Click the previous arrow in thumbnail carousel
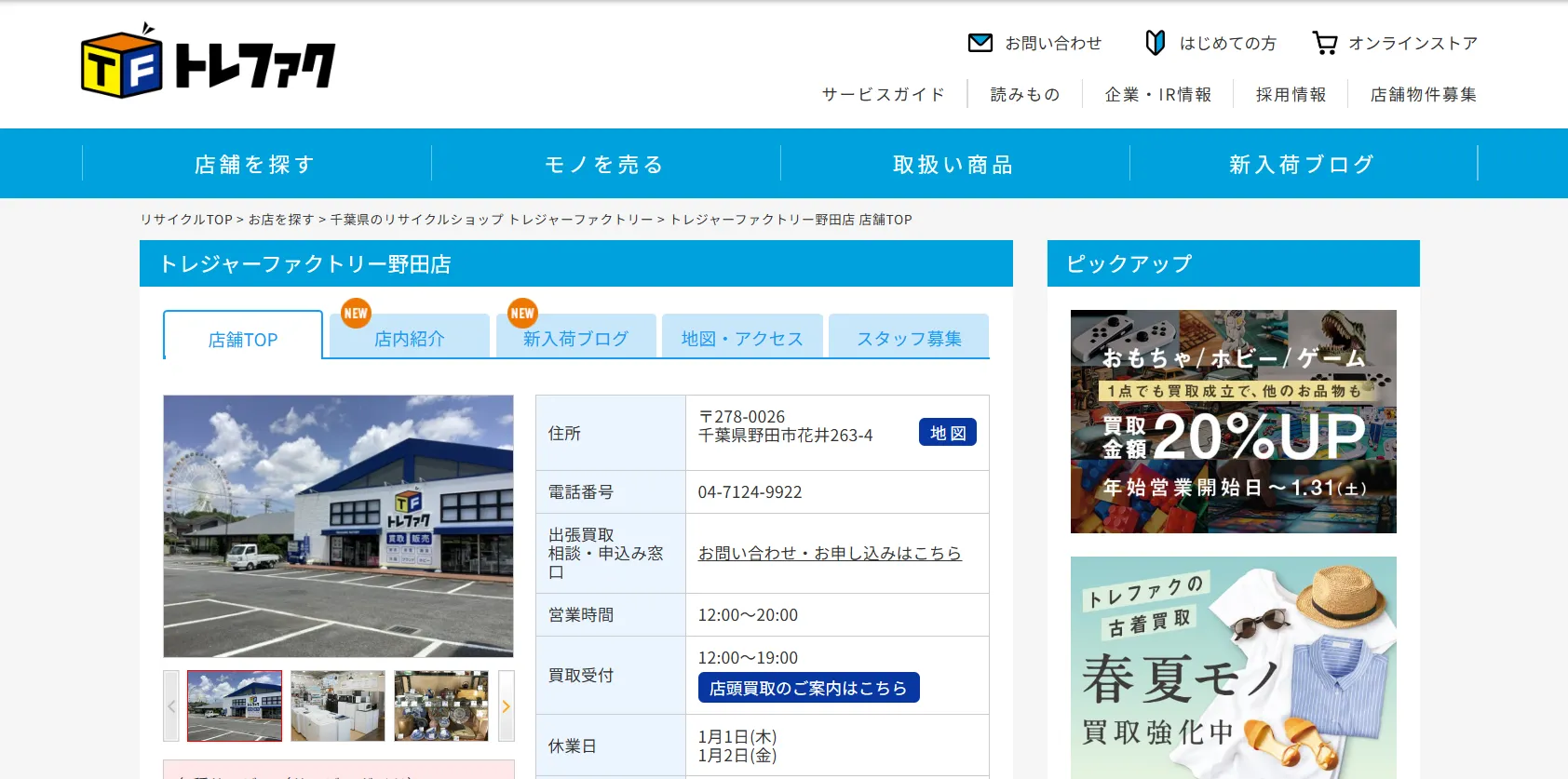The width and height of the screenshot is (1568, 779). pos(171,706)
